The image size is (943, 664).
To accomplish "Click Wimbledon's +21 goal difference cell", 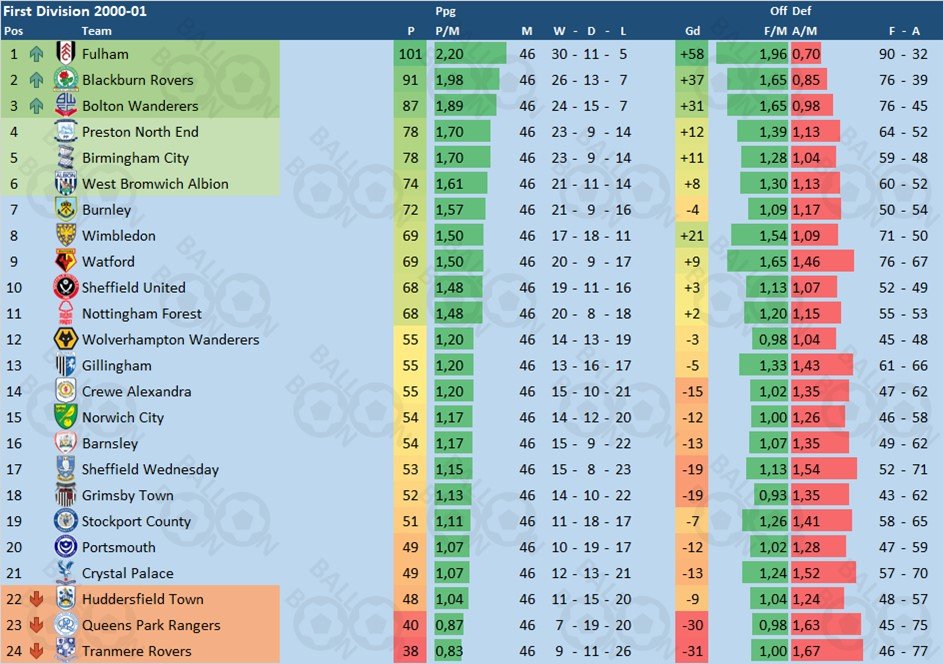I will (692, 235).
